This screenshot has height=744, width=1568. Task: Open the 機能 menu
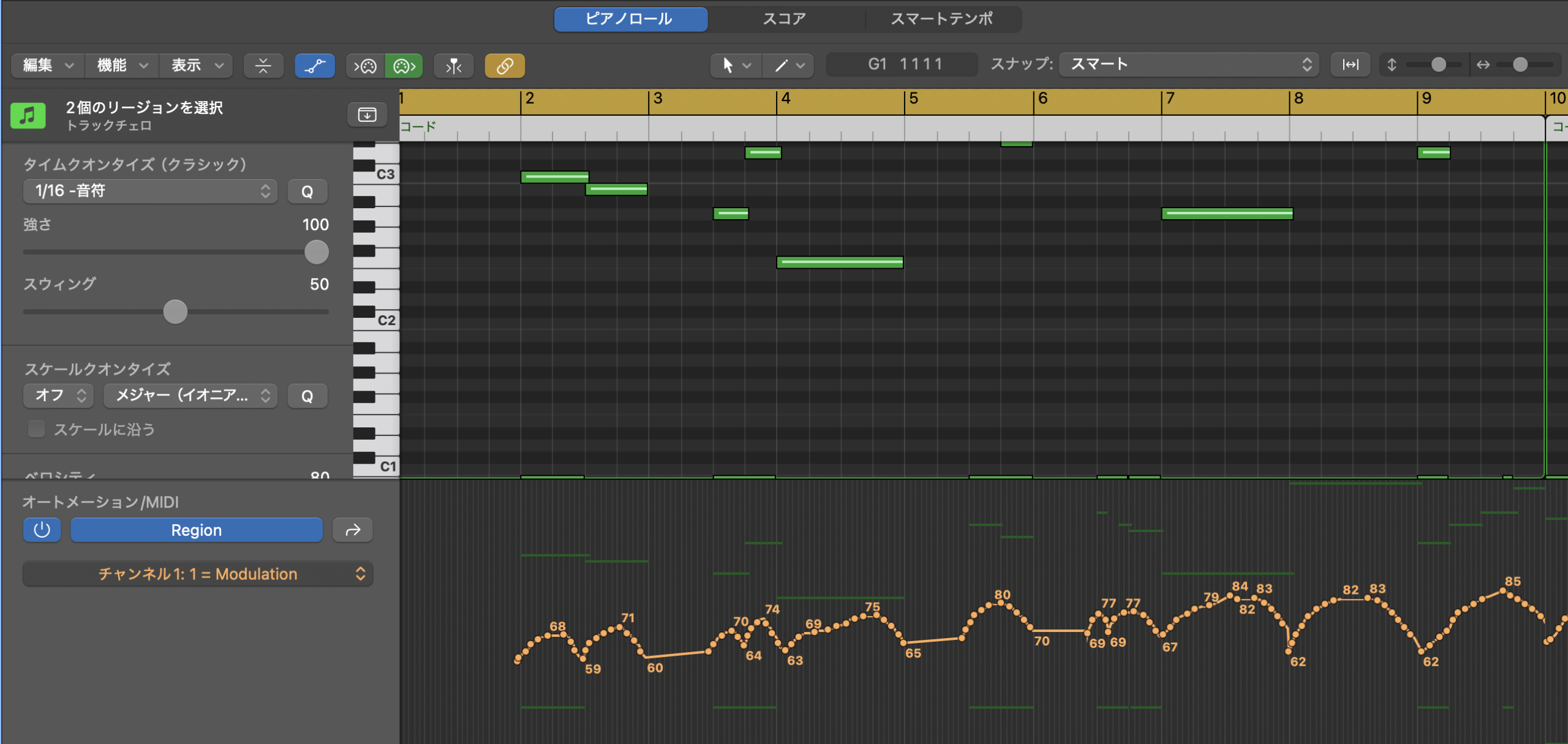[x=122, y=65]
